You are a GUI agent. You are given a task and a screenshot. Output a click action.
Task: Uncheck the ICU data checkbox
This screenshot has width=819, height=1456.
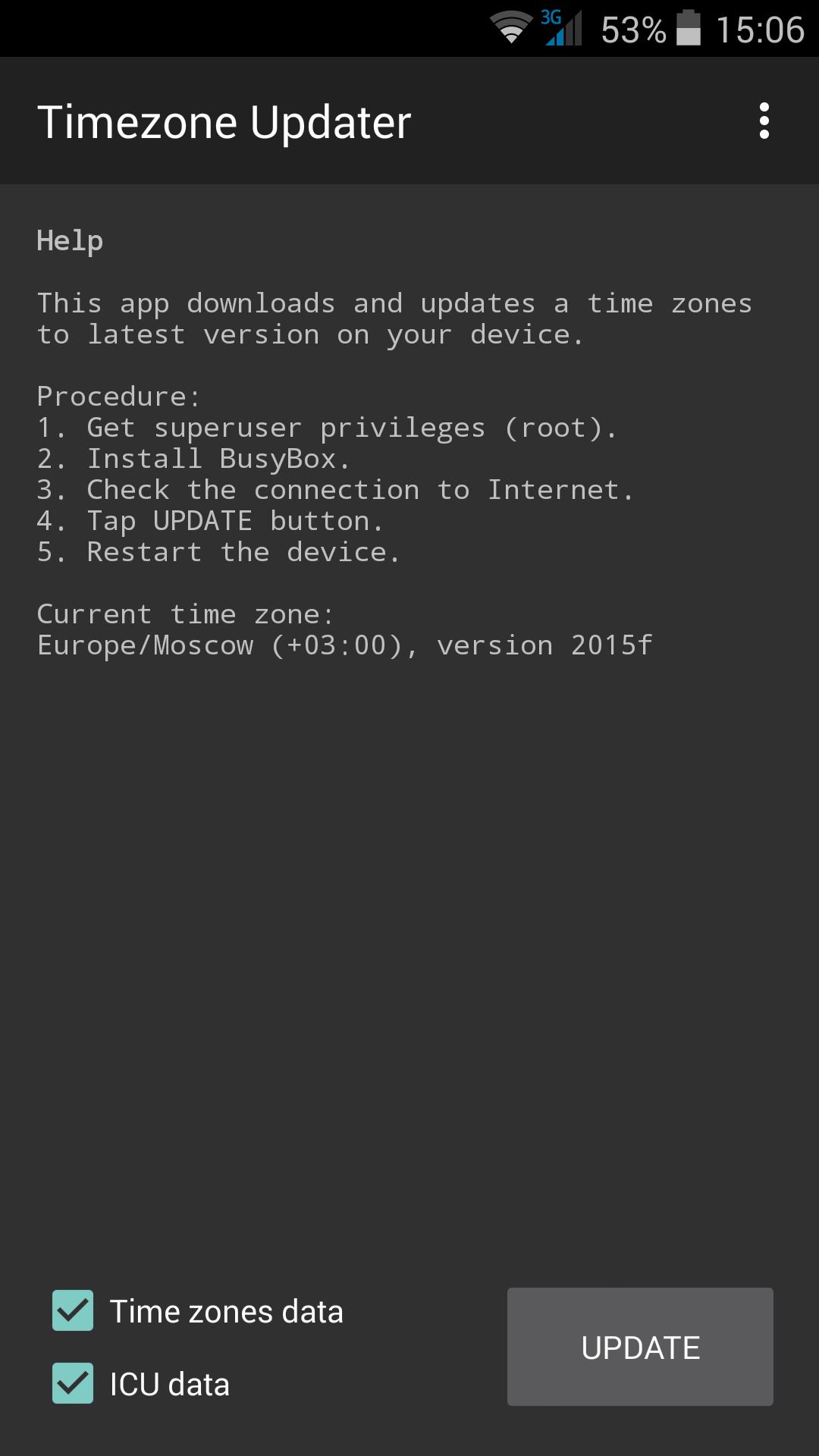tap(73, 1383)
